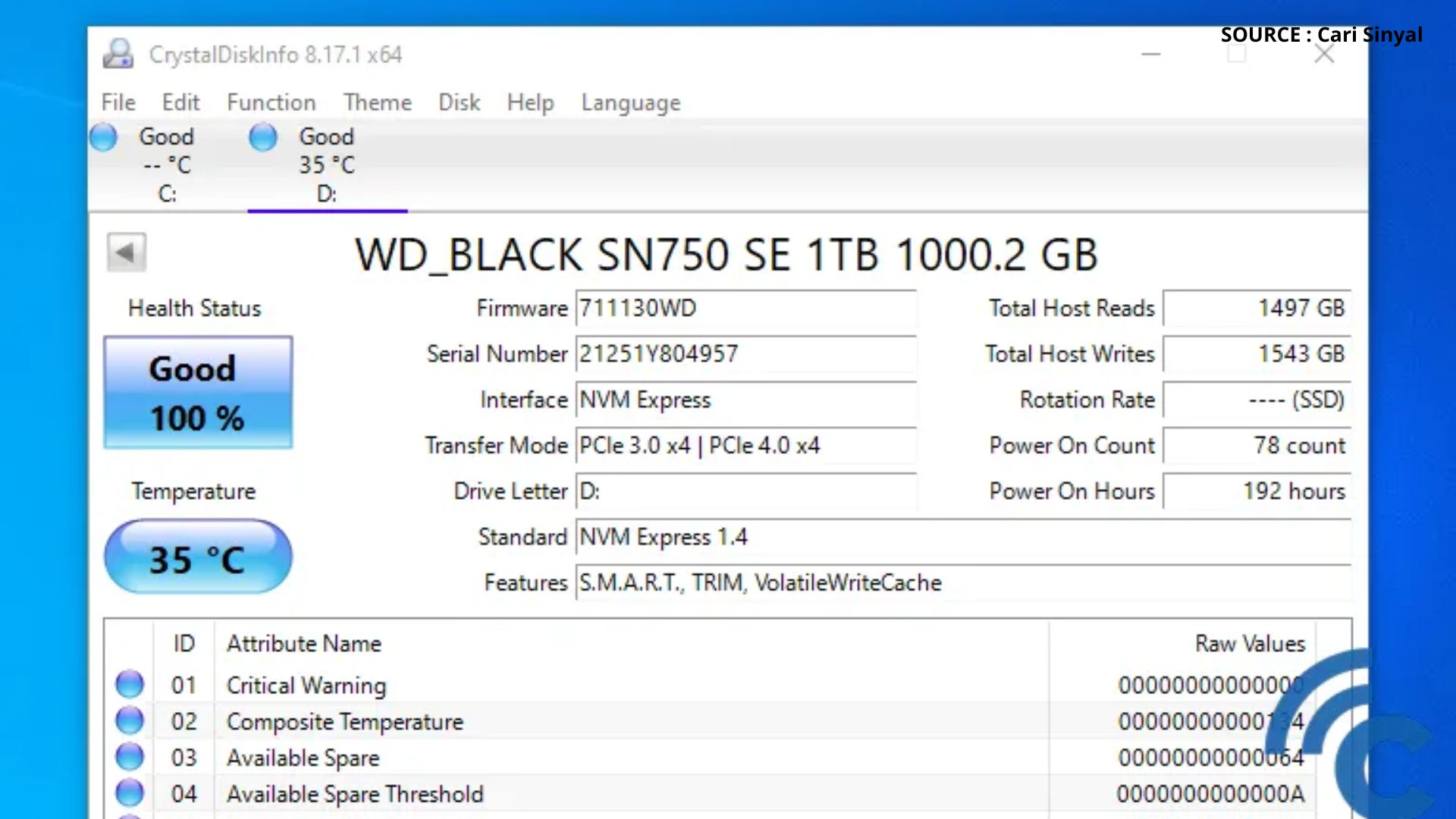This screenshot has height=819, width=1456.
Task: Click Total Host Reads value 1497 GB
Action: (x=1257, y=309)
